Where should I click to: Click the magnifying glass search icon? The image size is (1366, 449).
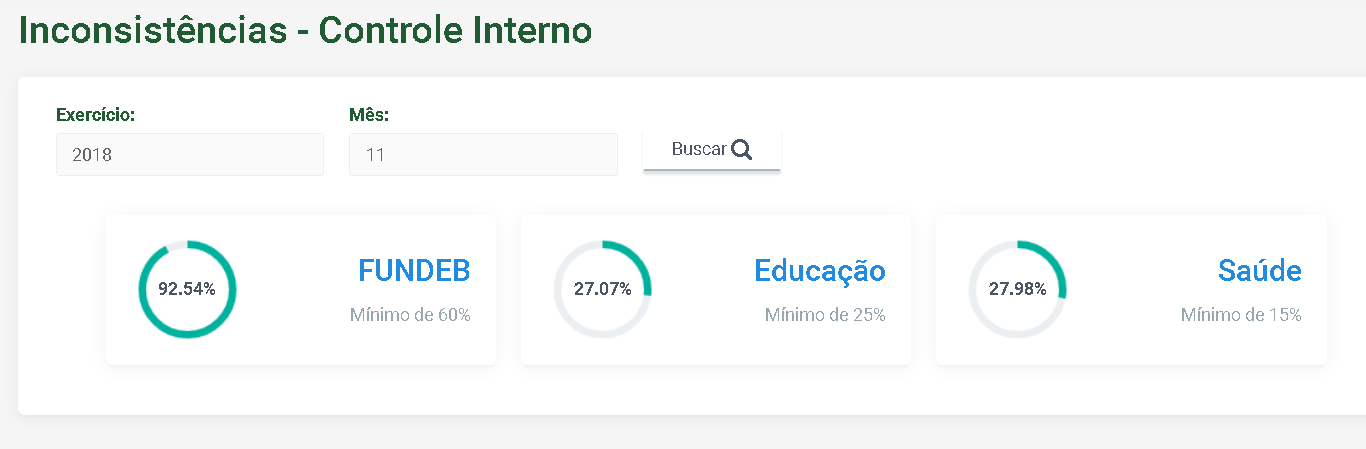pyautogui.click(x=741, y=150)
